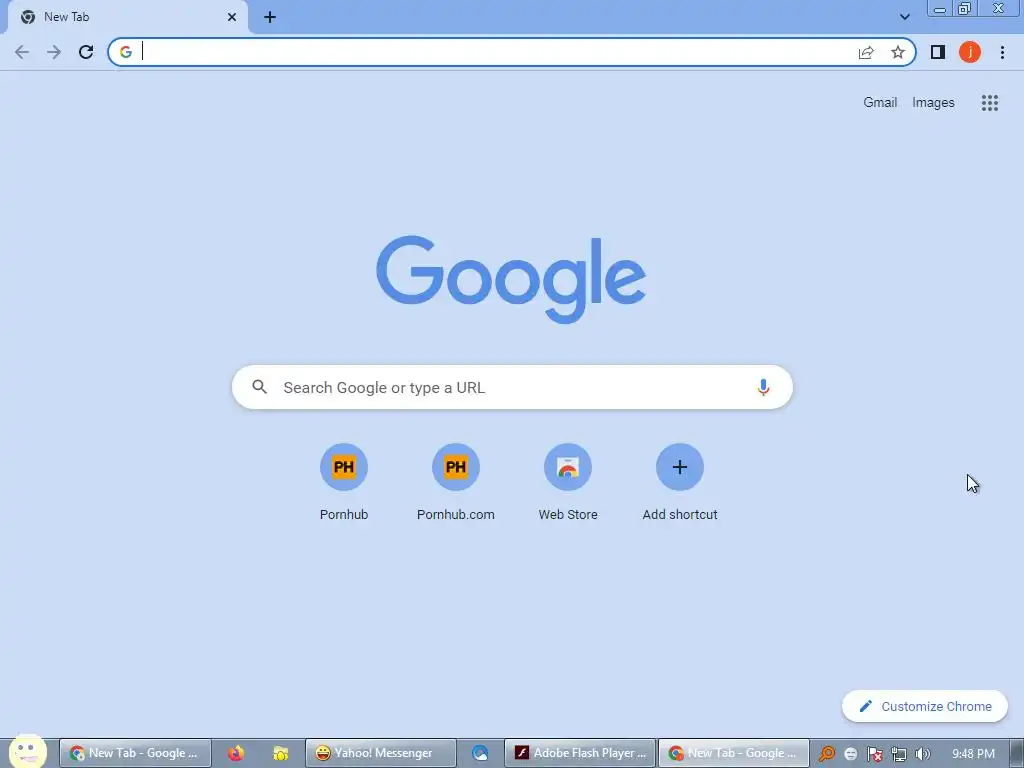Open the Google apps grid
The image size is (1024, 768).
(989, 103)
